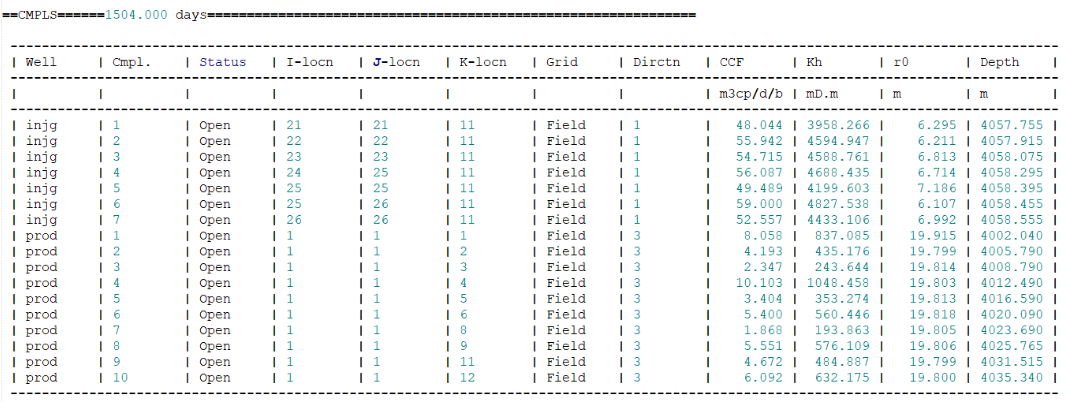Click the J-locn column header

pyautogui.click(x=396, y=62)
